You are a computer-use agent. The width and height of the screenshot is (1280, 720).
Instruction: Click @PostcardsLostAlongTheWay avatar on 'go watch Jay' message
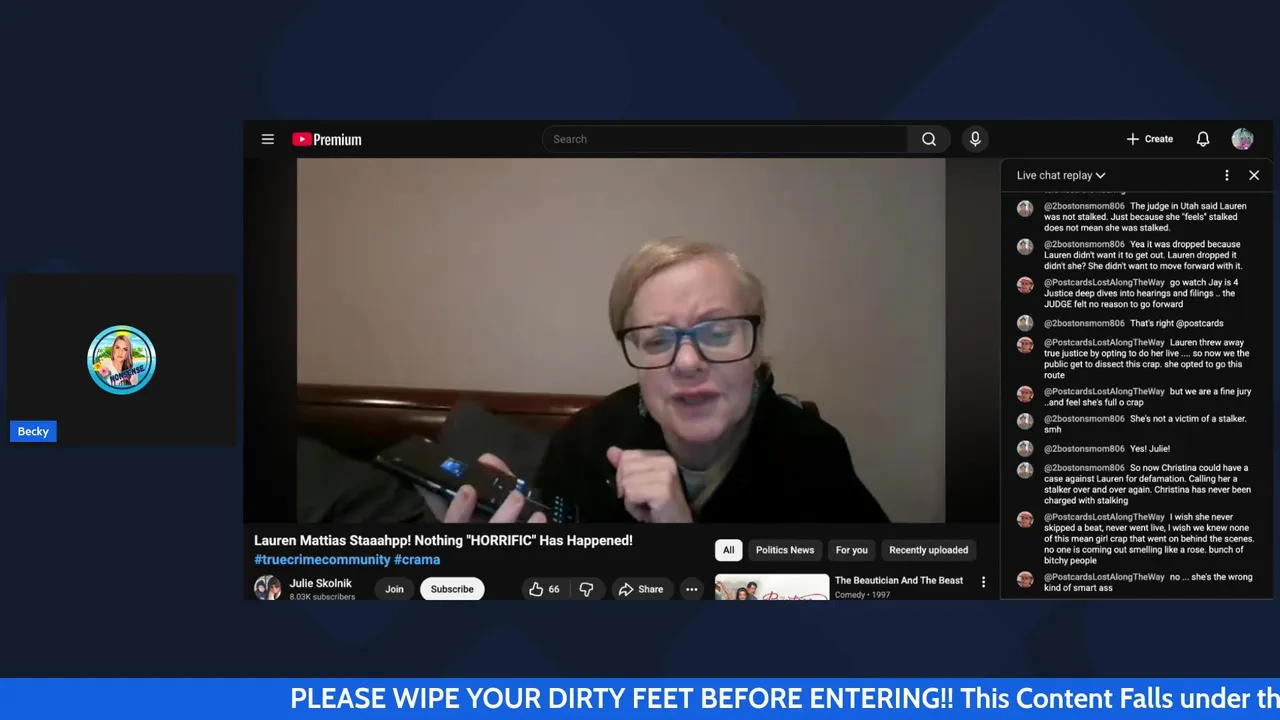[x=1025, y=285]
